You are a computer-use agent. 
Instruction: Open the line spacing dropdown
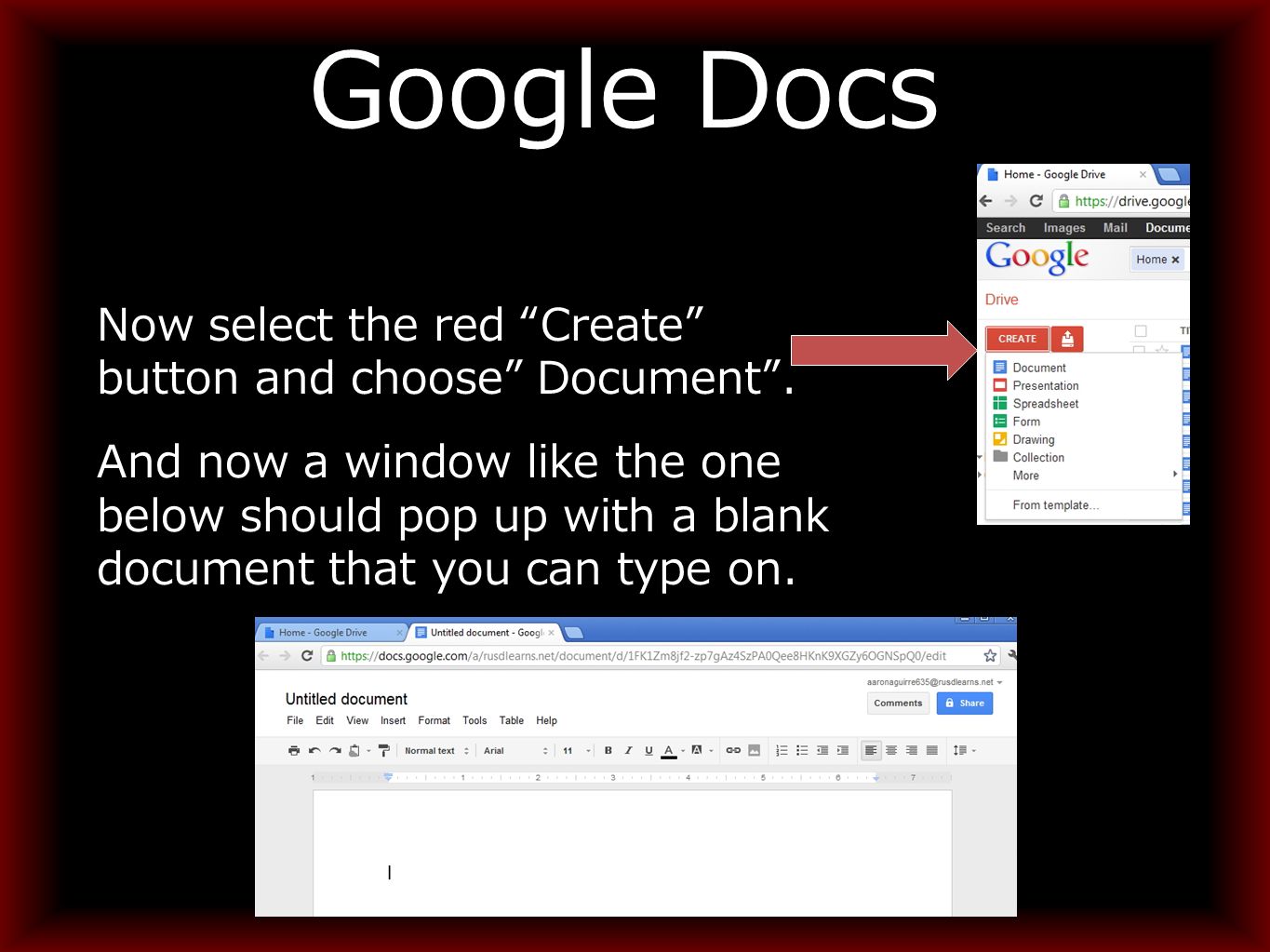[x=964, y=750]
